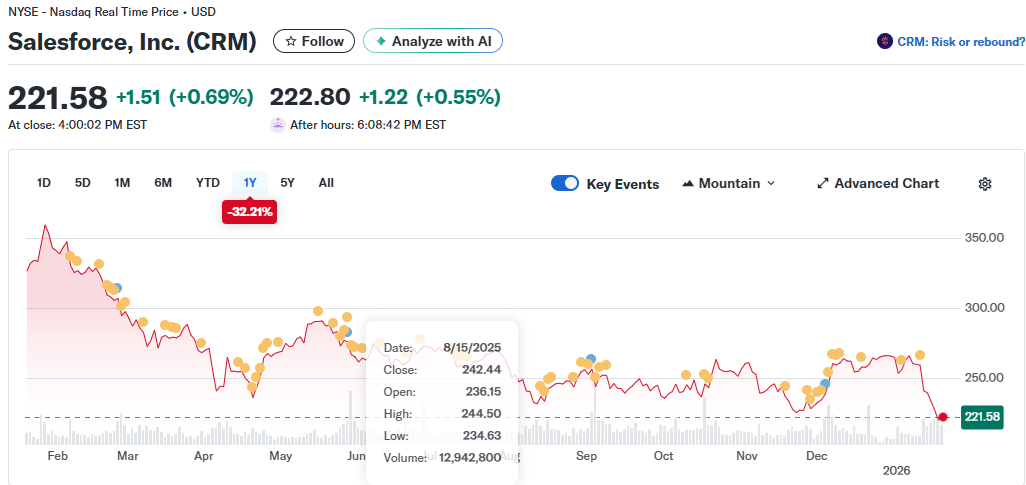The height and width of the screenshot is (485, 1026).
Task: Click the tooltip Open value 236.15
Action: point(483,392)
